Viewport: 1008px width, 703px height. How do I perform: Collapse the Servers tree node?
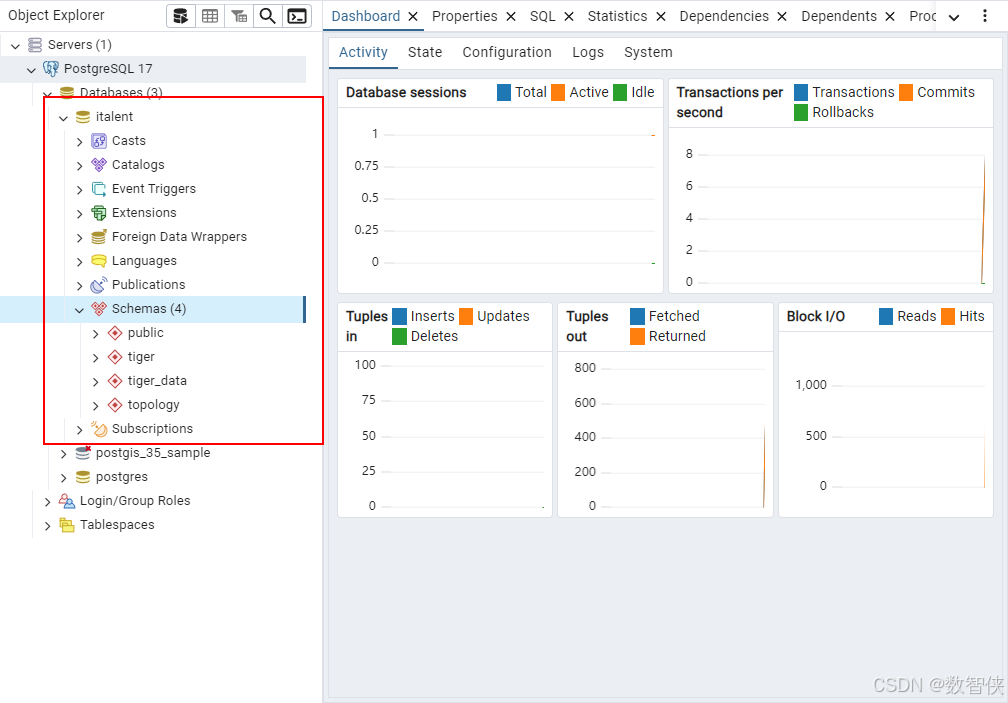15,46
